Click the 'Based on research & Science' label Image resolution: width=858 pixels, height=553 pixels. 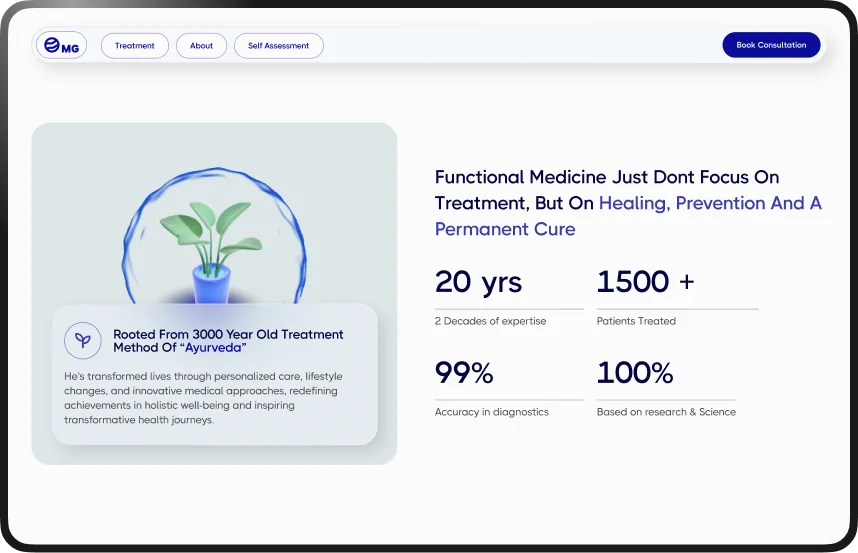tap(666, 412)
